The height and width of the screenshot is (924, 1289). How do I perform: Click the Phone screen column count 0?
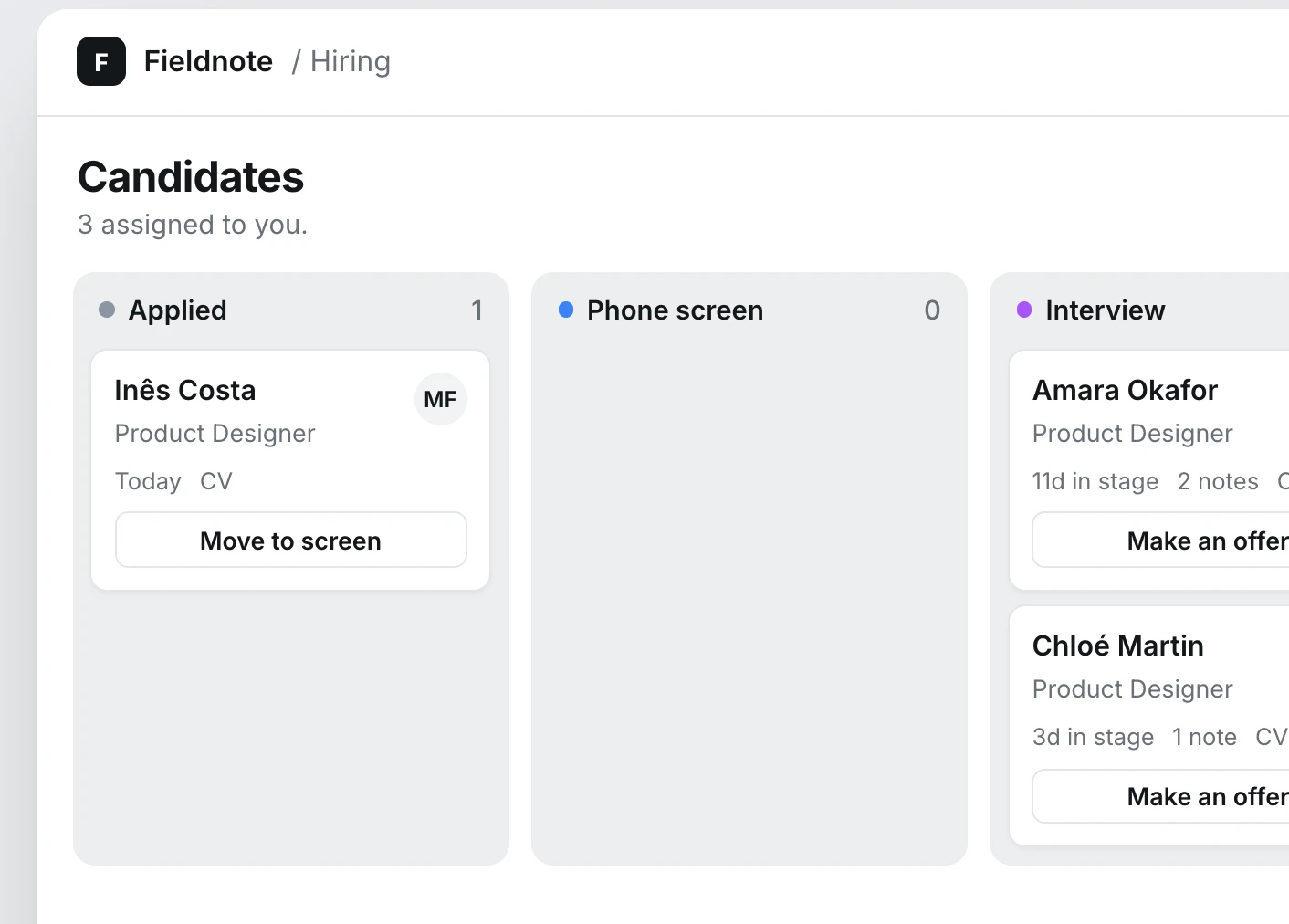932,310
